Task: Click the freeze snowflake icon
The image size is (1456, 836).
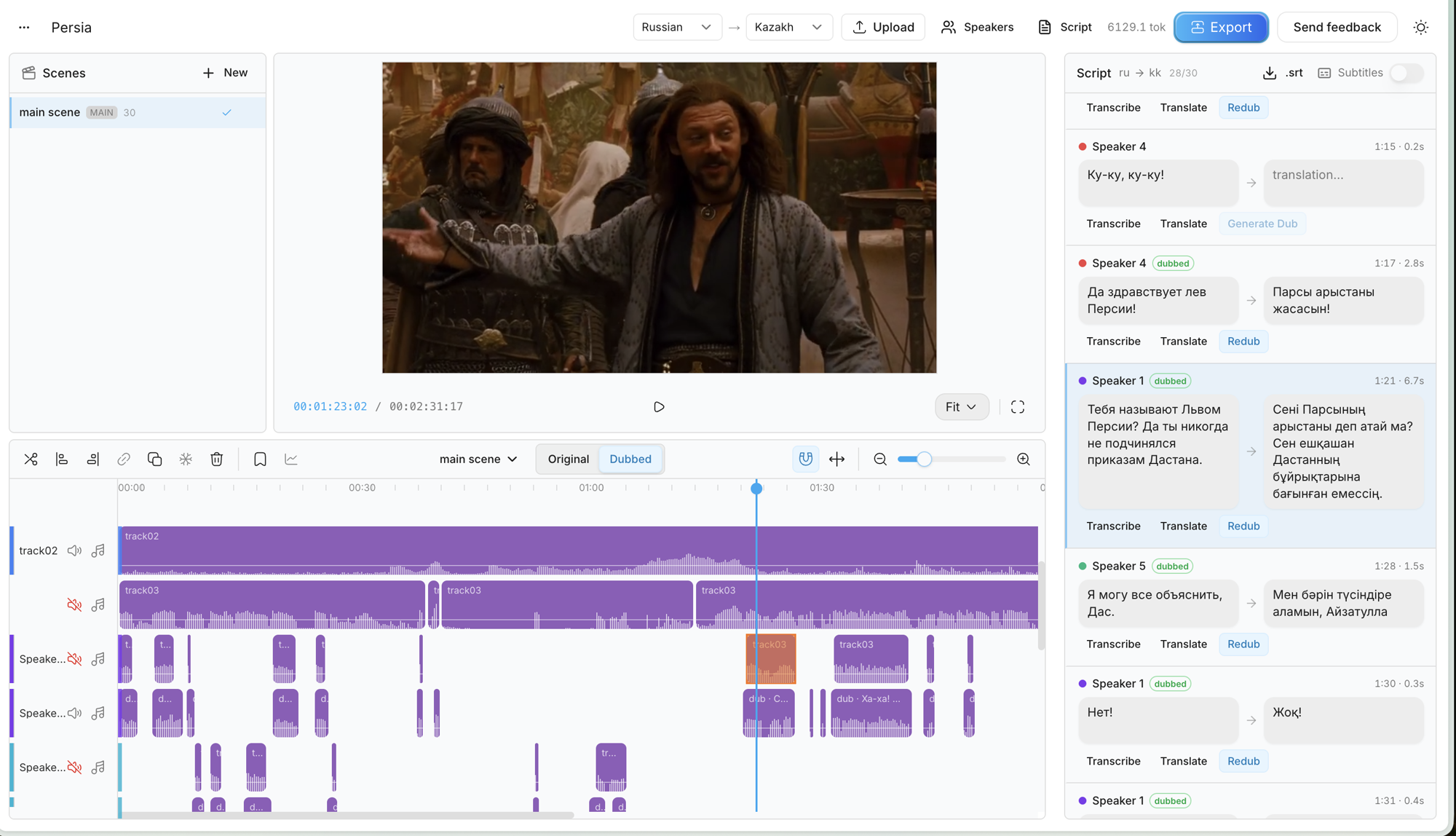Action: point(186,459)
